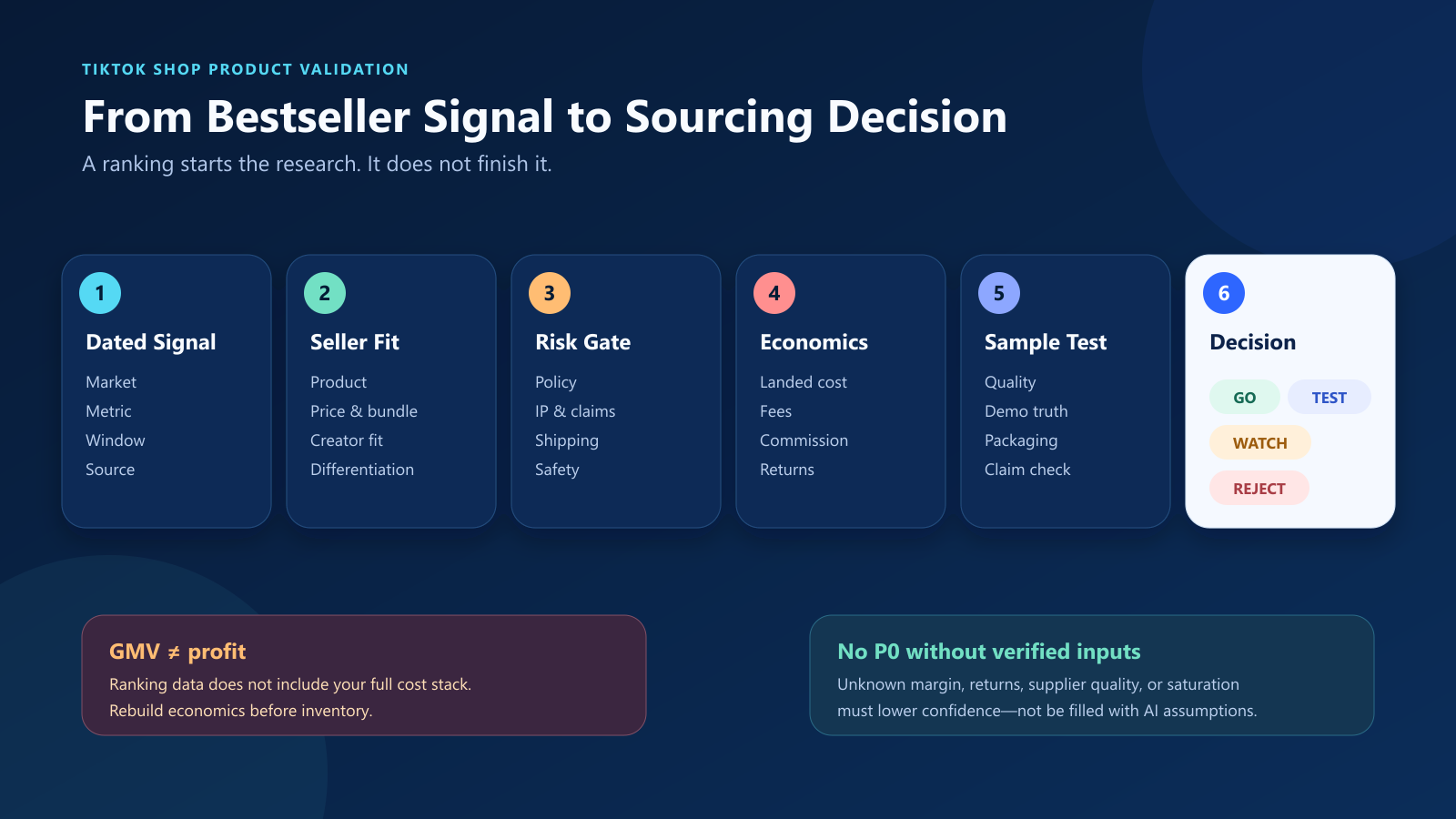This screenshot has width=1456, height=819.
Task: Select the Dated Signal card heading
Action: [x=151, y=343]
